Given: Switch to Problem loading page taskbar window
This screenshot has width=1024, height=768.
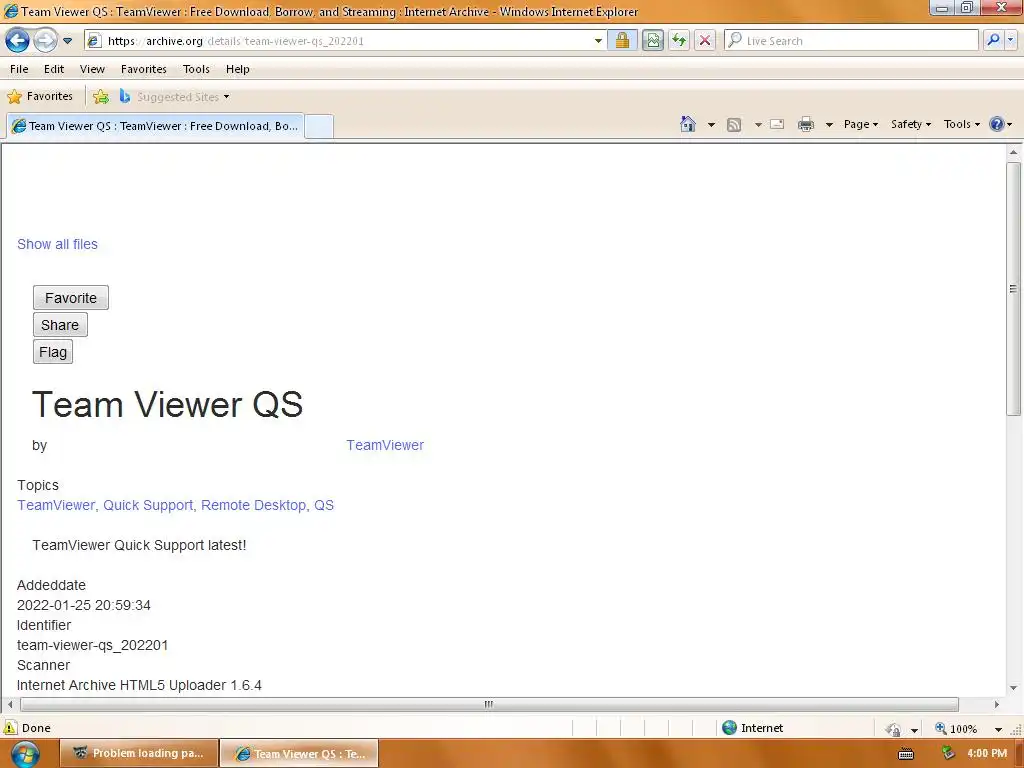Looking at the screenshot, I should tap(138, 754).
